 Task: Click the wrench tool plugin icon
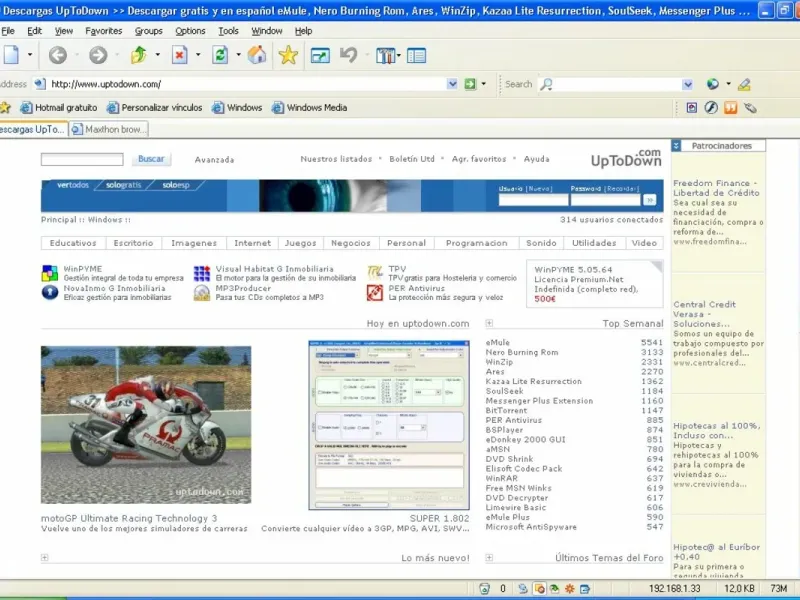tap(750, 108)
